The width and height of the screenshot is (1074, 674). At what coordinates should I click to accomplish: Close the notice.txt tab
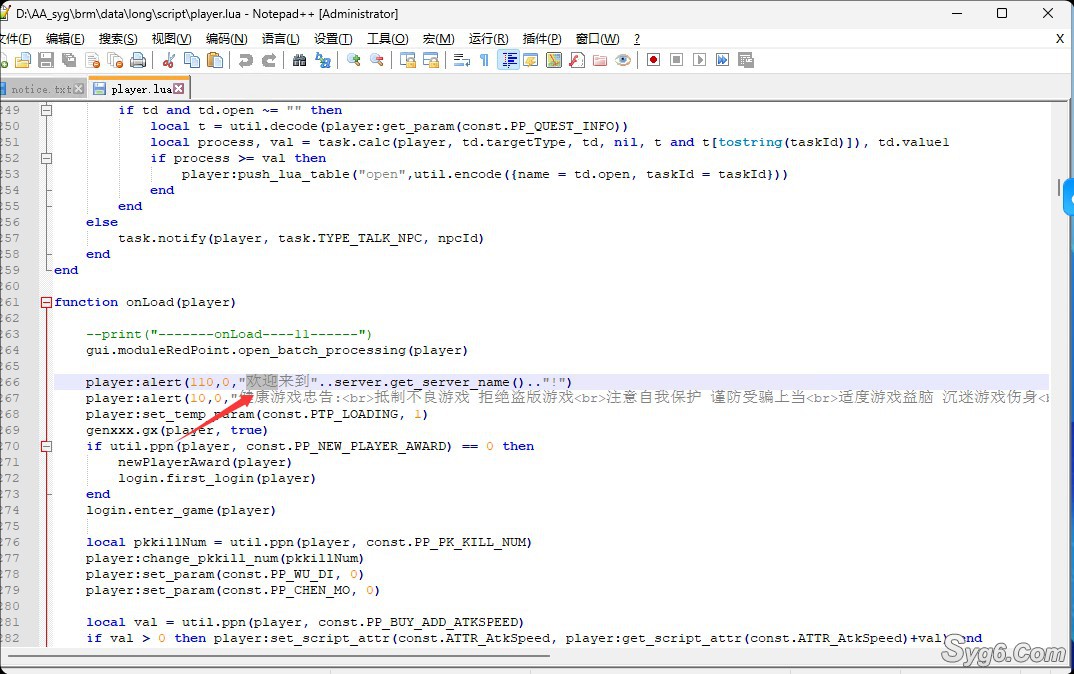point(79,88)
